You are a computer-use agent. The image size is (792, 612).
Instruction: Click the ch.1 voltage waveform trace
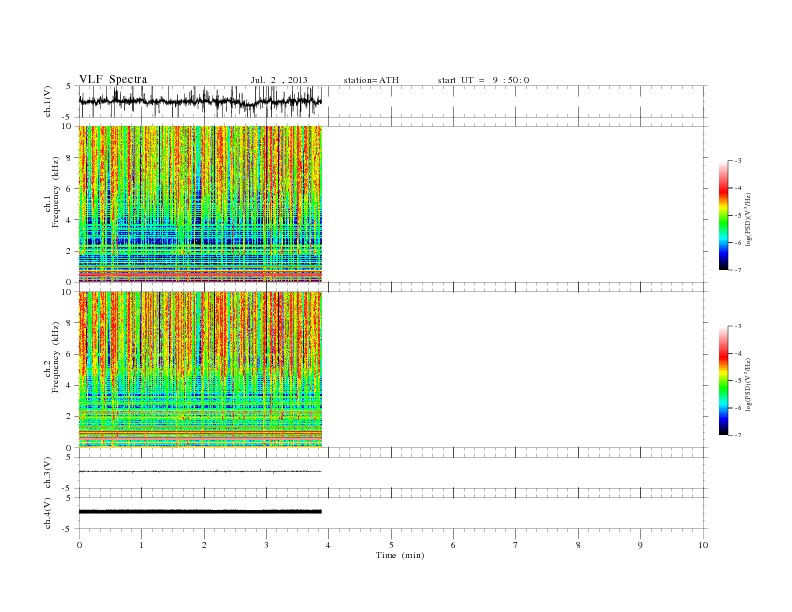(200, 101)
